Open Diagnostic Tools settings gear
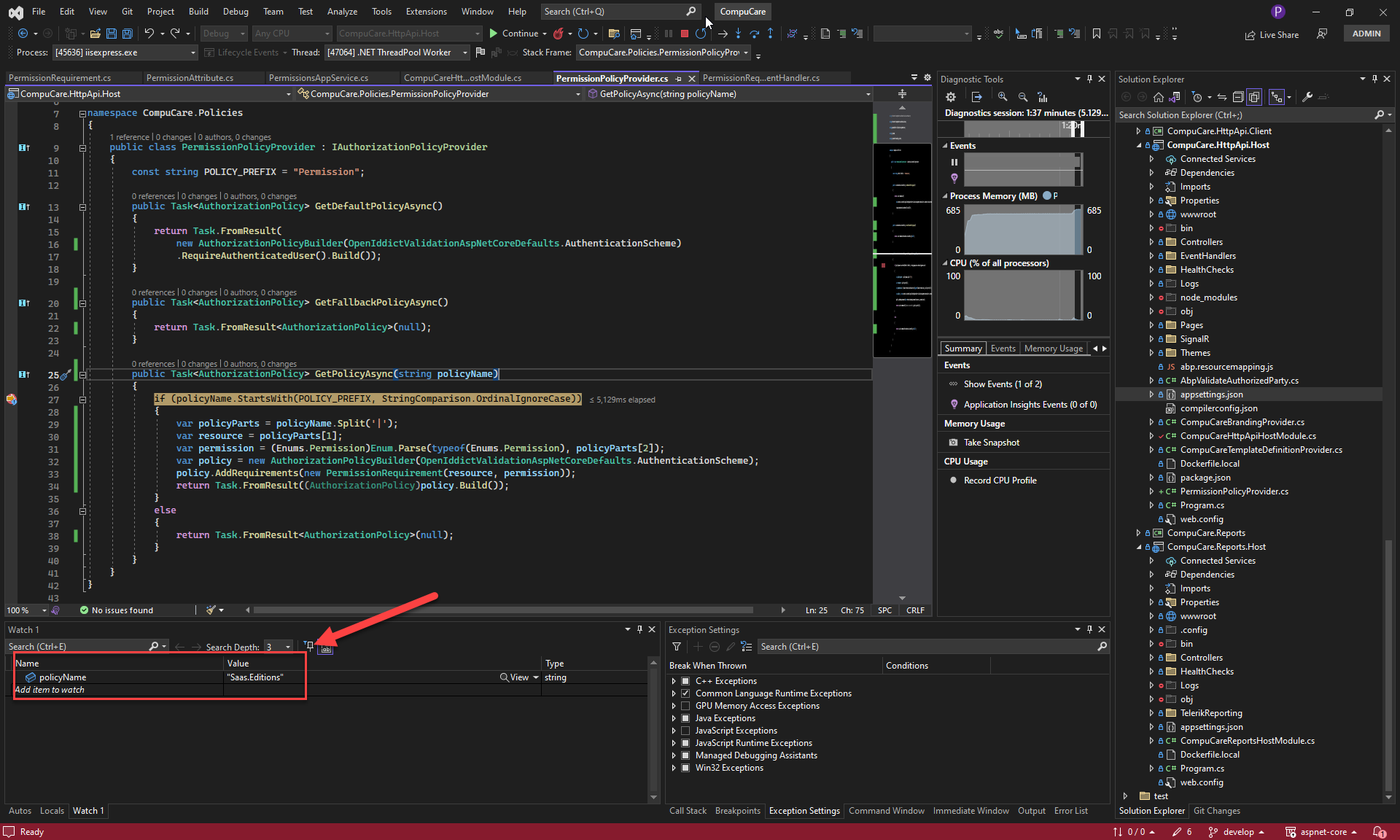1400x840 pixels. [950, 97]
